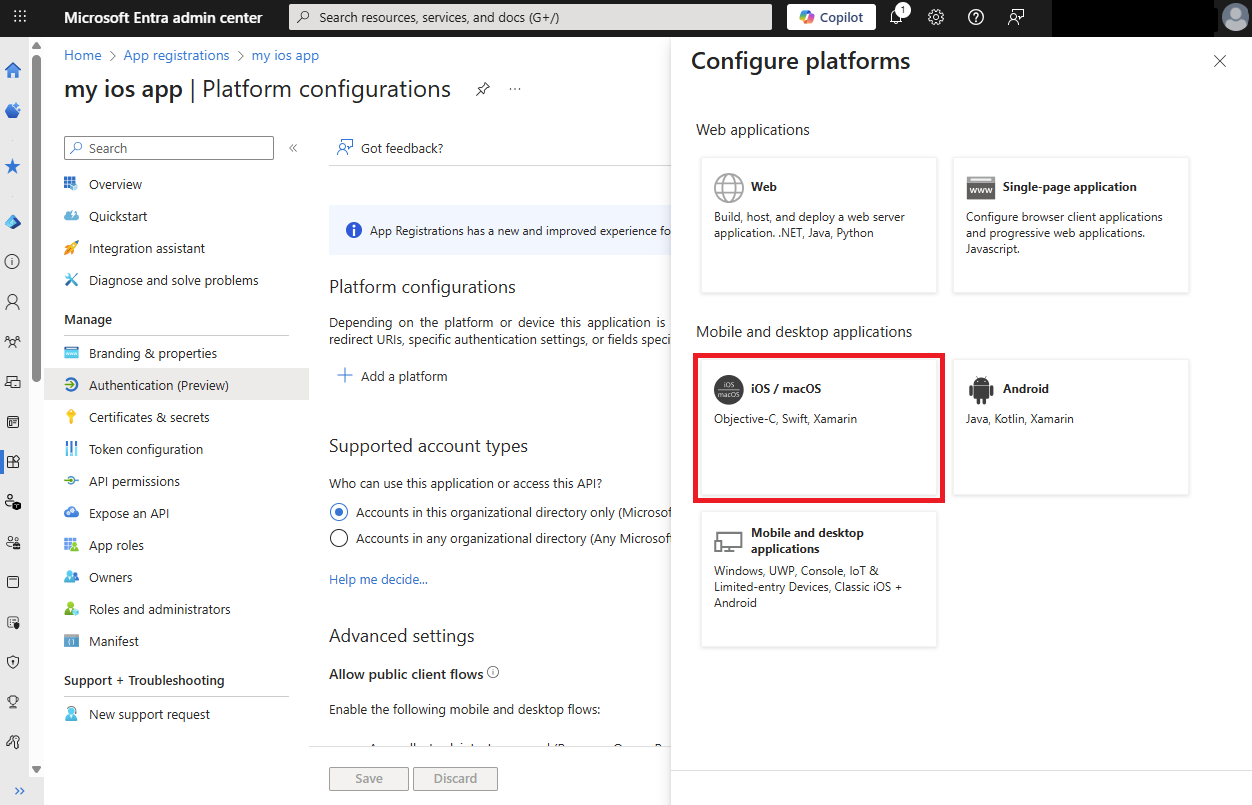
Task: Click the Web globe icon
Action: click(x=729, y=188)
